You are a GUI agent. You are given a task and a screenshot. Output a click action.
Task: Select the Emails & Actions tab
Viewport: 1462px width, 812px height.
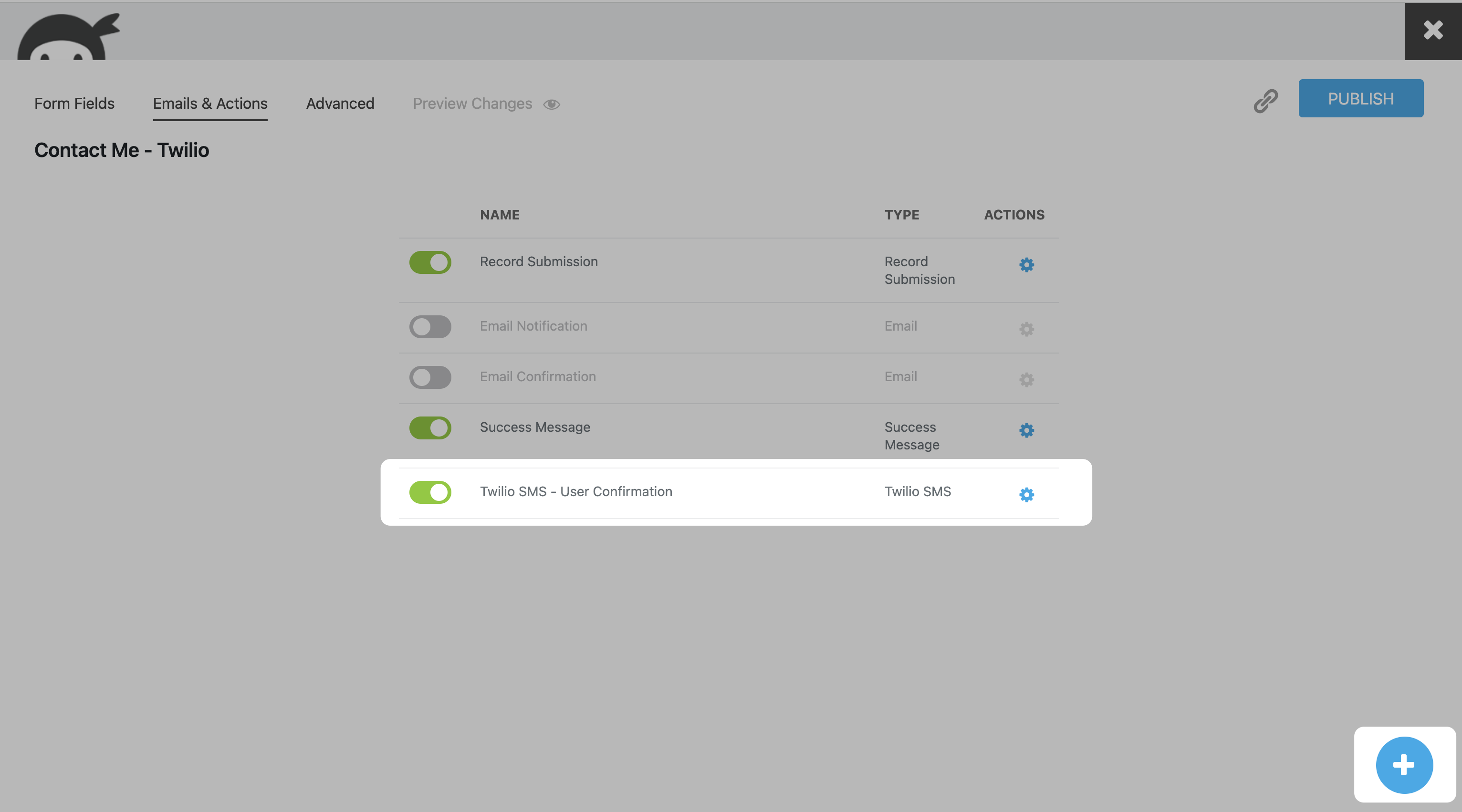(x=210, y=103)
